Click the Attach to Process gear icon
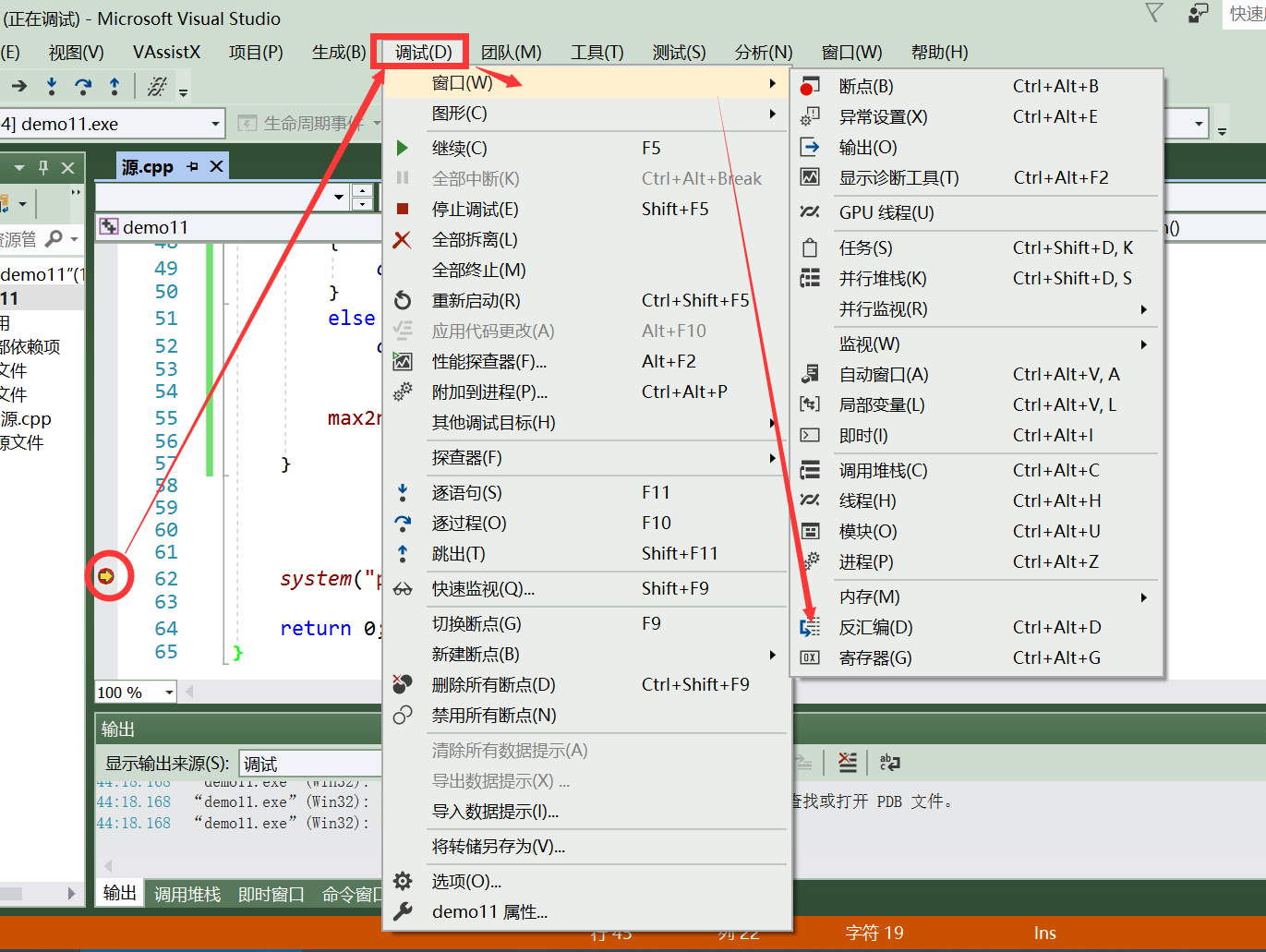Viewport: 1266px width, 952px height. point(403,392)
